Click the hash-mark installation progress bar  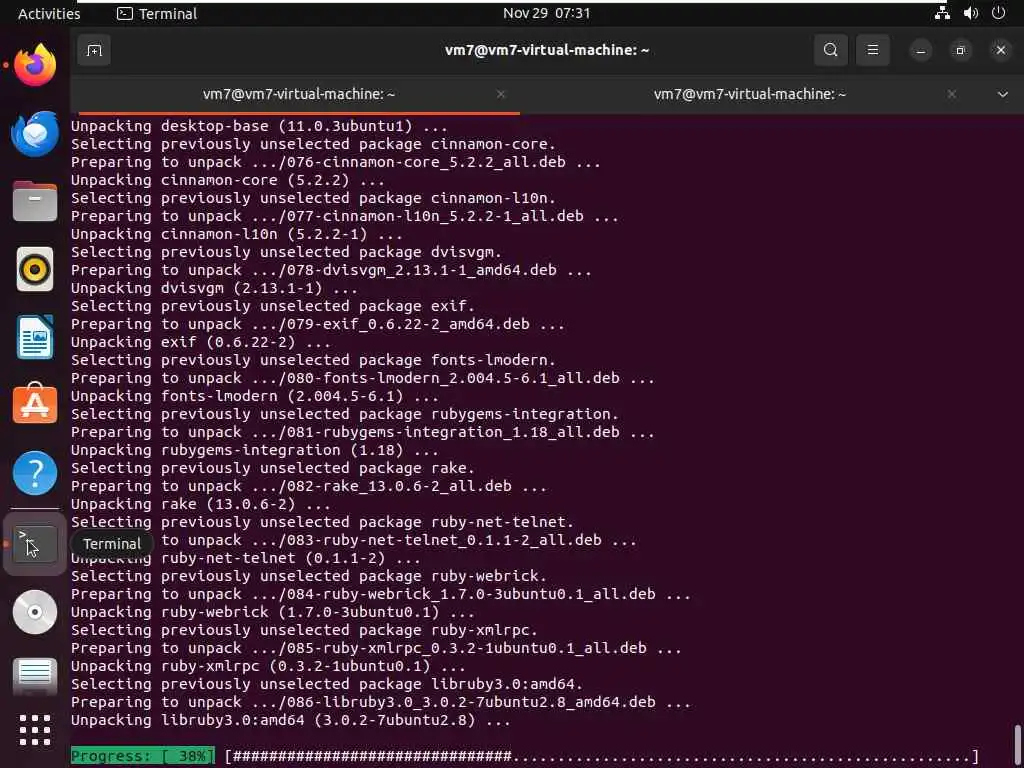601,756
